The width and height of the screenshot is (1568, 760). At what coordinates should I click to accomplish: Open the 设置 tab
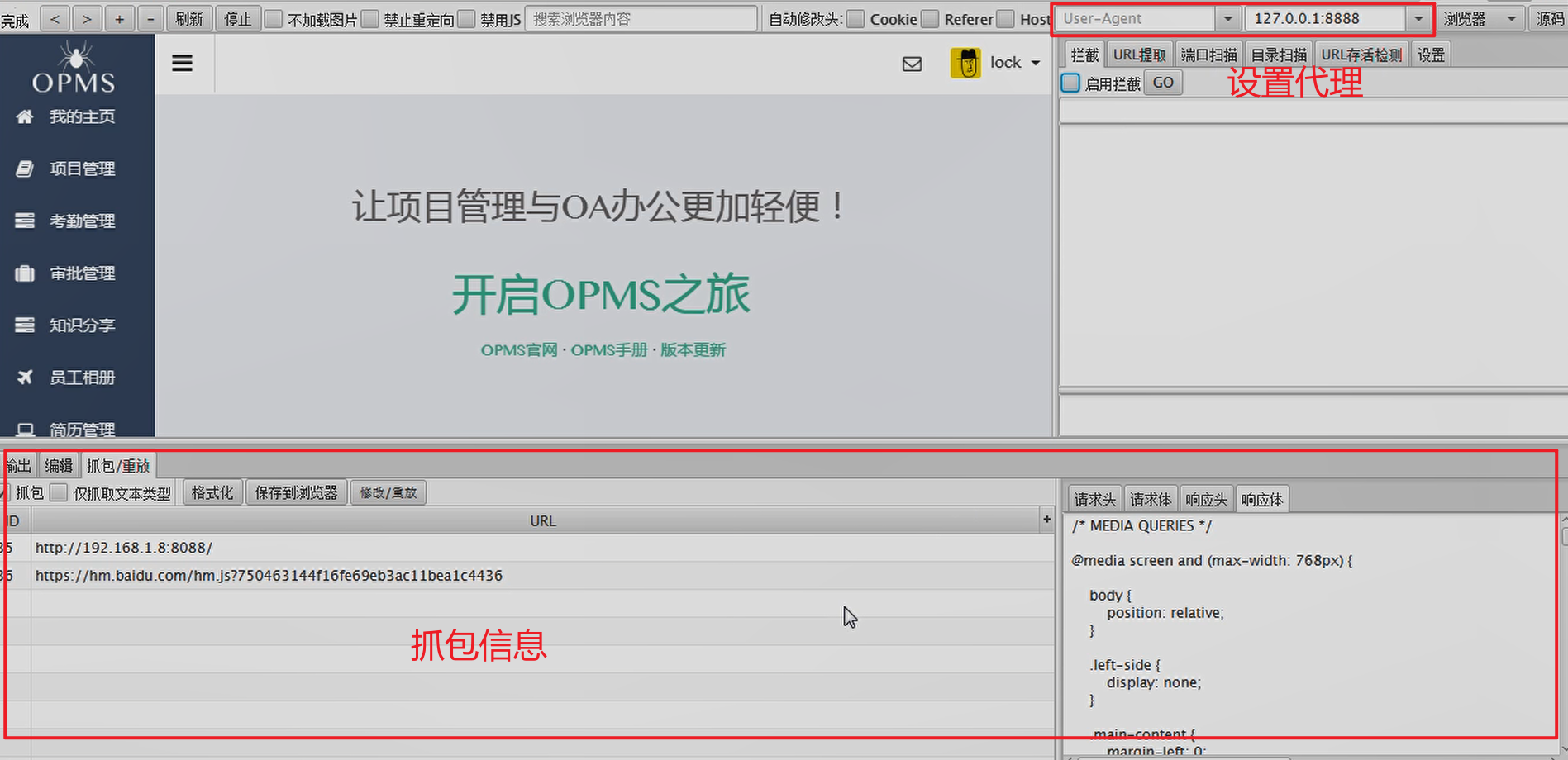click(x=1431, y=55)
